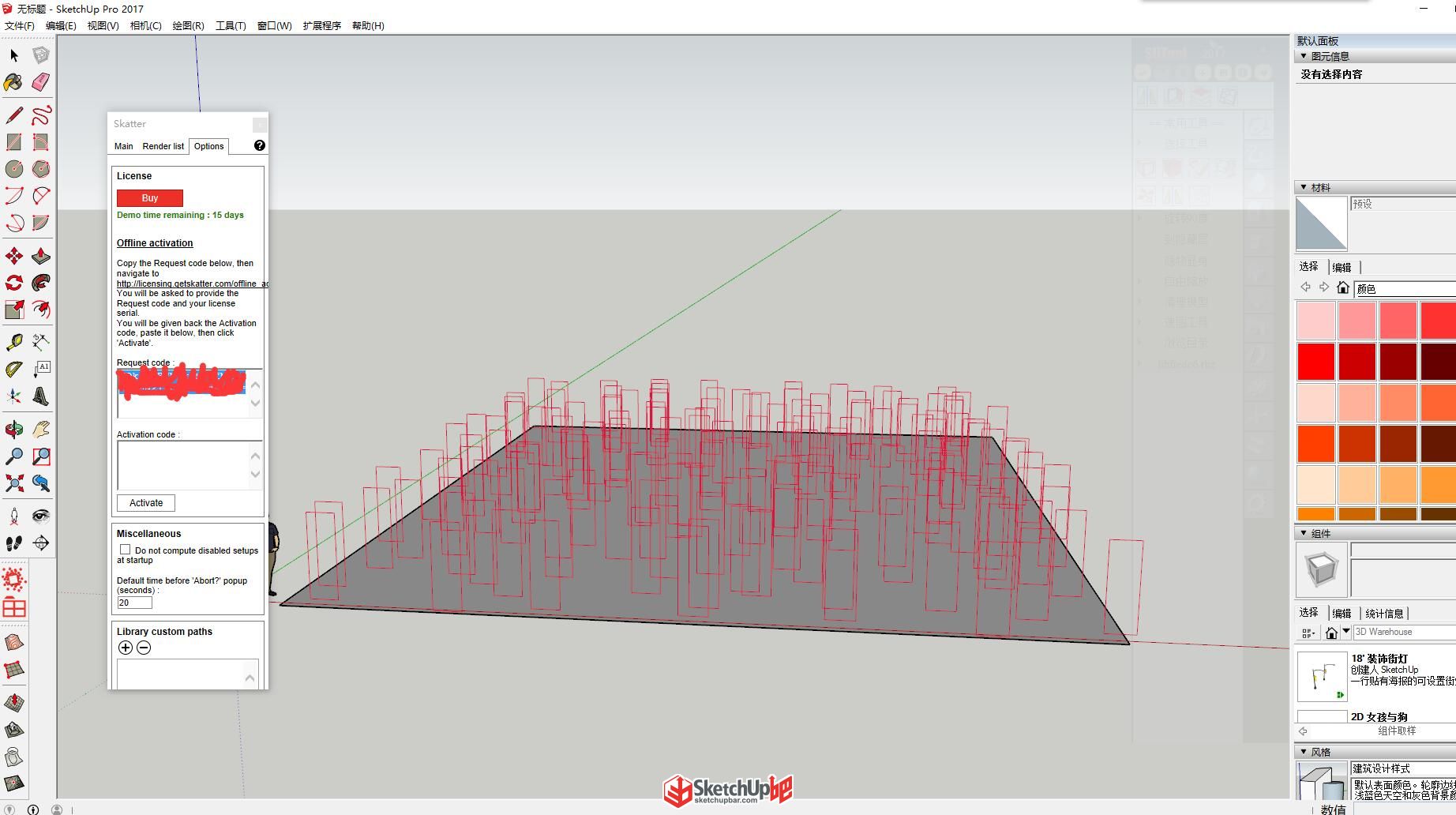Choose the Make Component tool
Image resolution: width=1456 pixels, height=815 pixels.
click(x=41, y=55)
